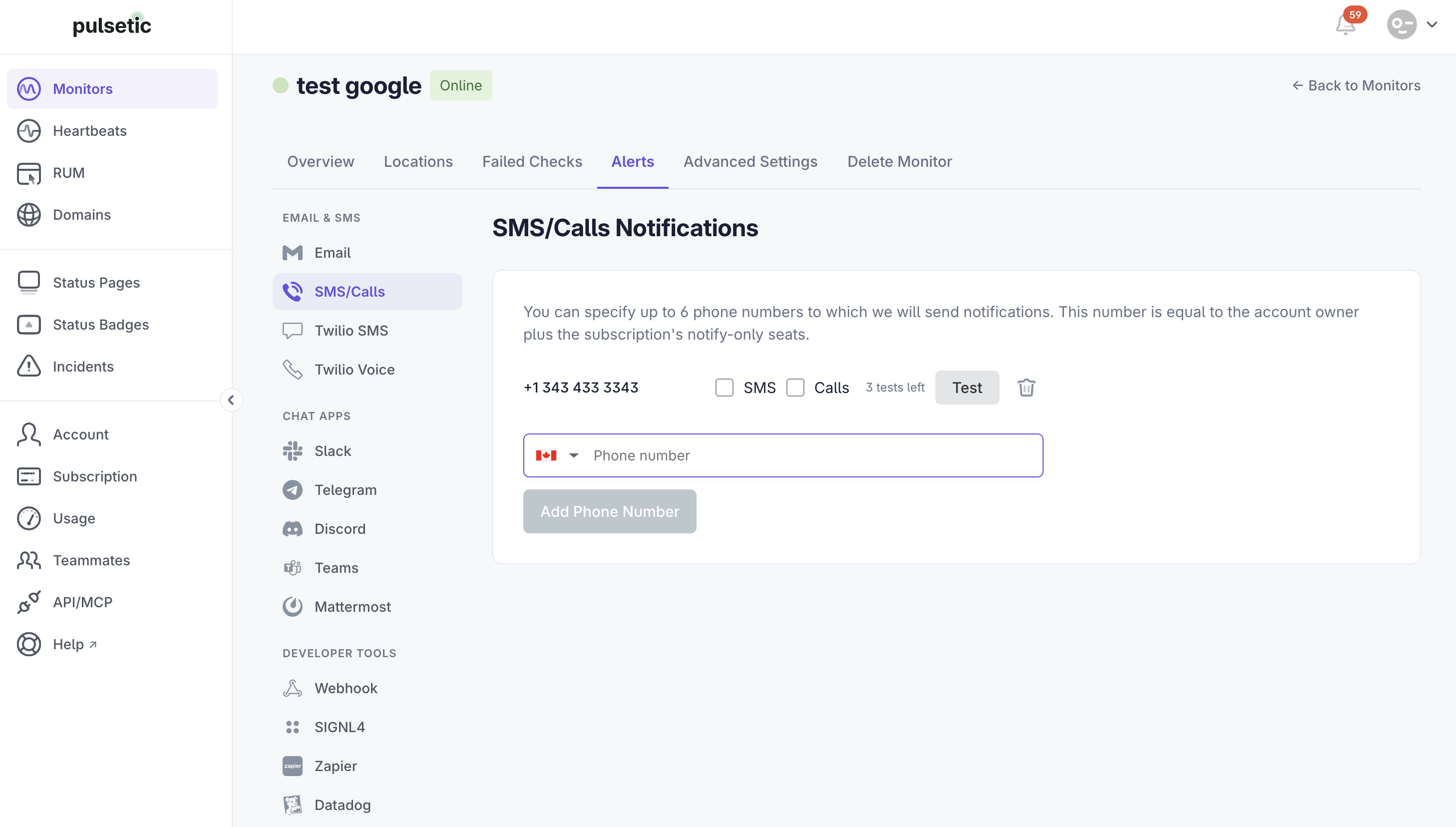Image resolution: width=1456 pixels, height=827 pixels.
Task: Open Heartbeats from the sidebar icon
Action: tap(29, 131)
